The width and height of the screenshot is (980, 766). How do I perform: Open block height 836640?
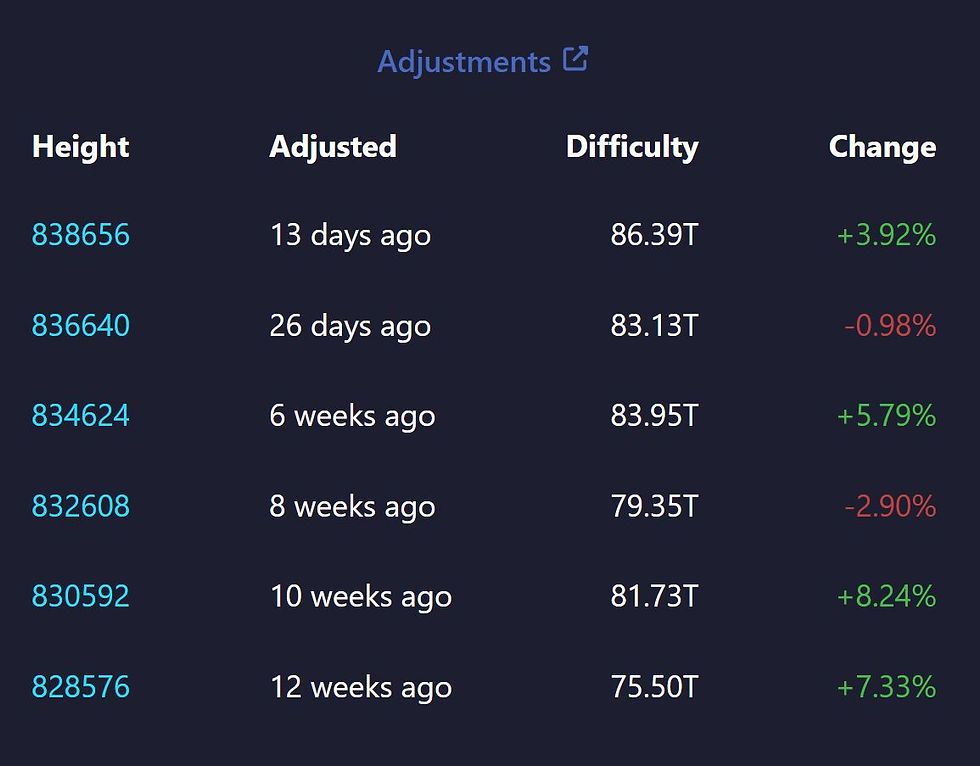[x=81, y=325]
